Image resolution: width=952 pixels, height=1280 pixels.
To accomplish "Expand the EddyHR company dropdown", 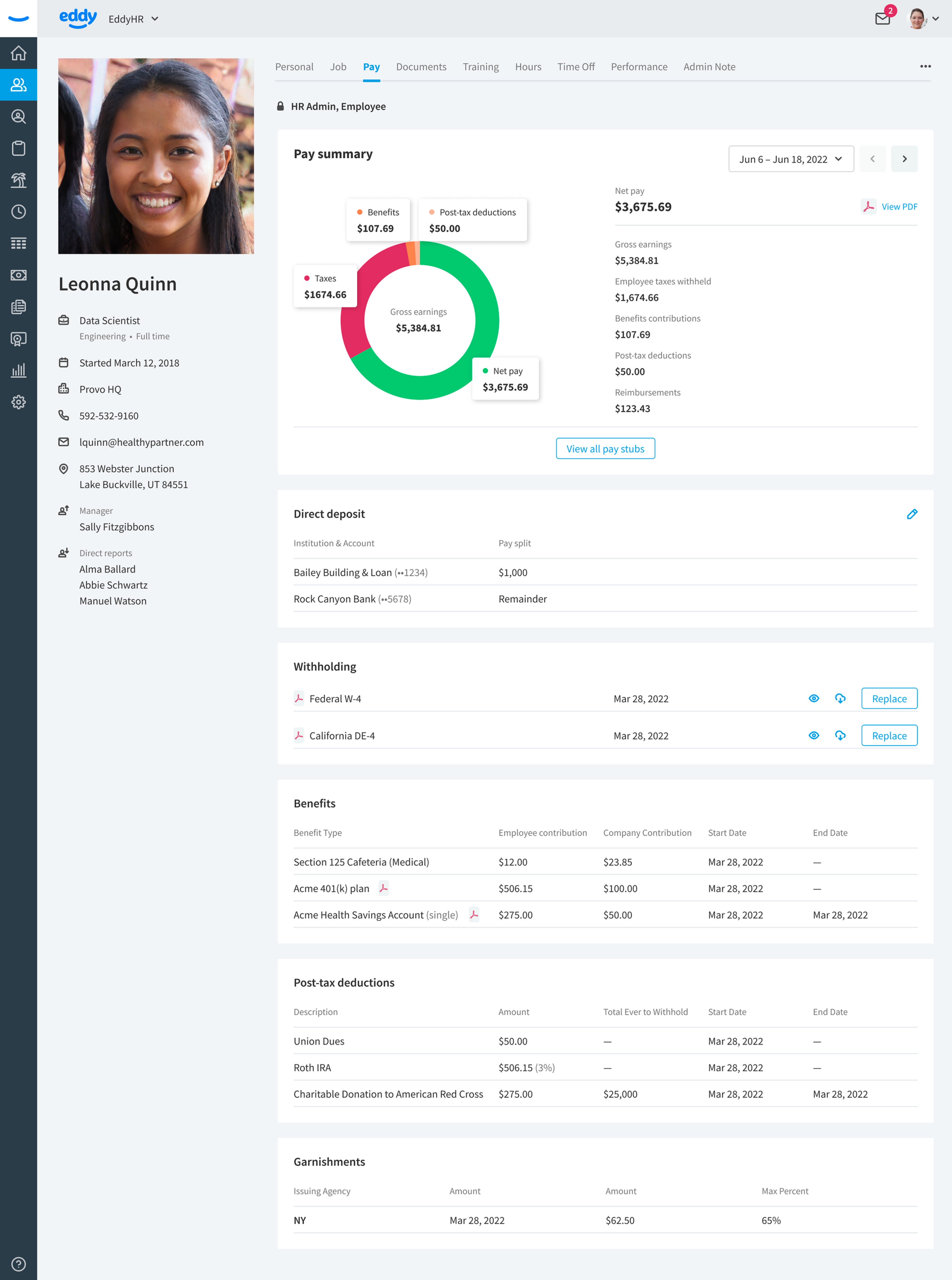I will [133, 19].
